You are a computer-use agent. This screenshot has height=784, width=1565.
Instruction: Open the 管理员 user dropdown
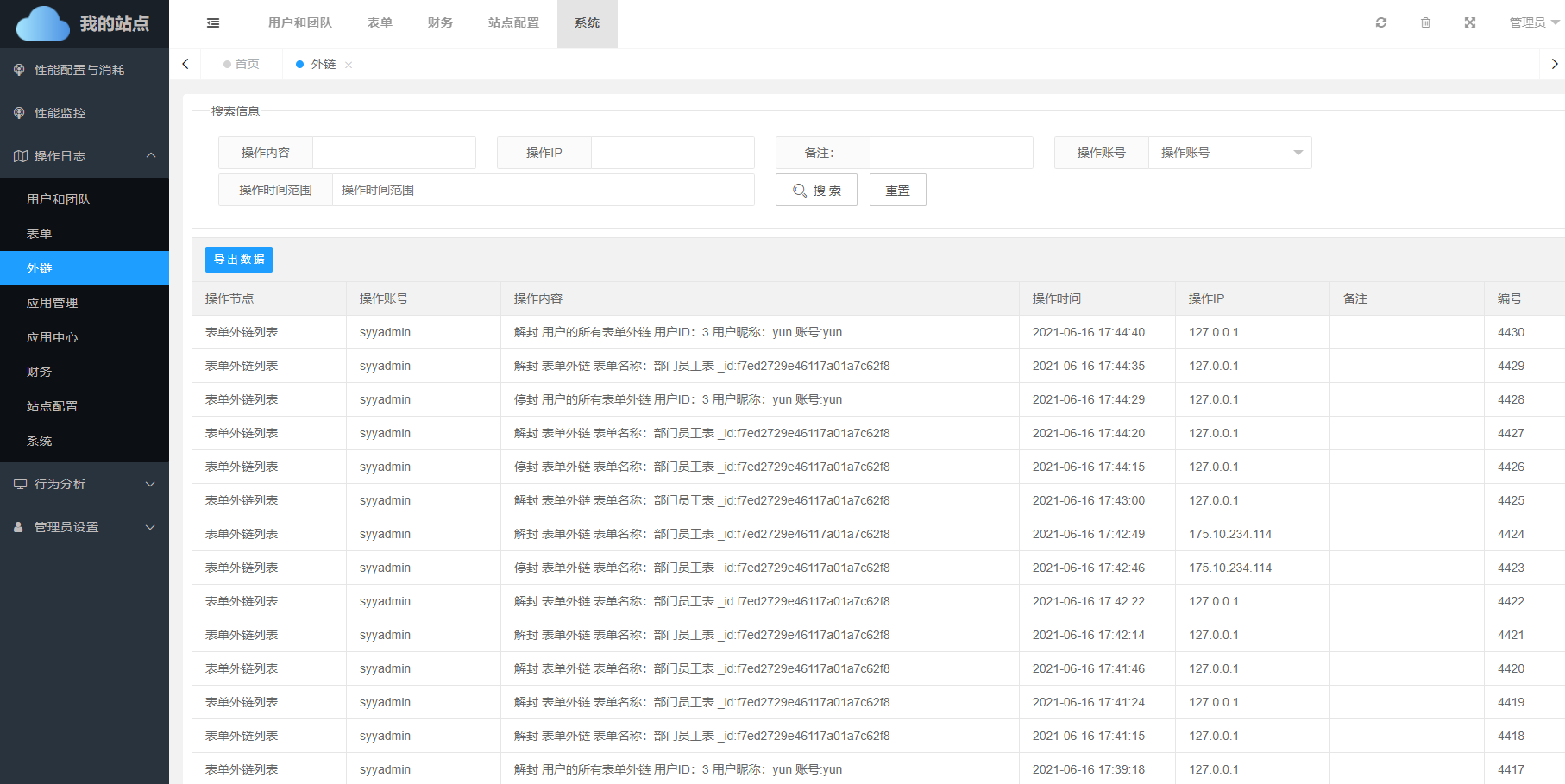(x=1533, y=23)
